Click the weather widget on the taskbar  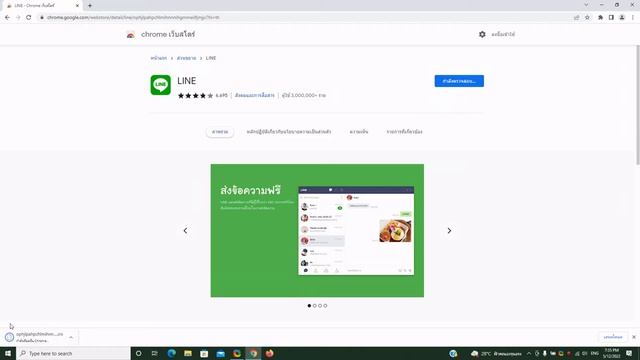496,353
